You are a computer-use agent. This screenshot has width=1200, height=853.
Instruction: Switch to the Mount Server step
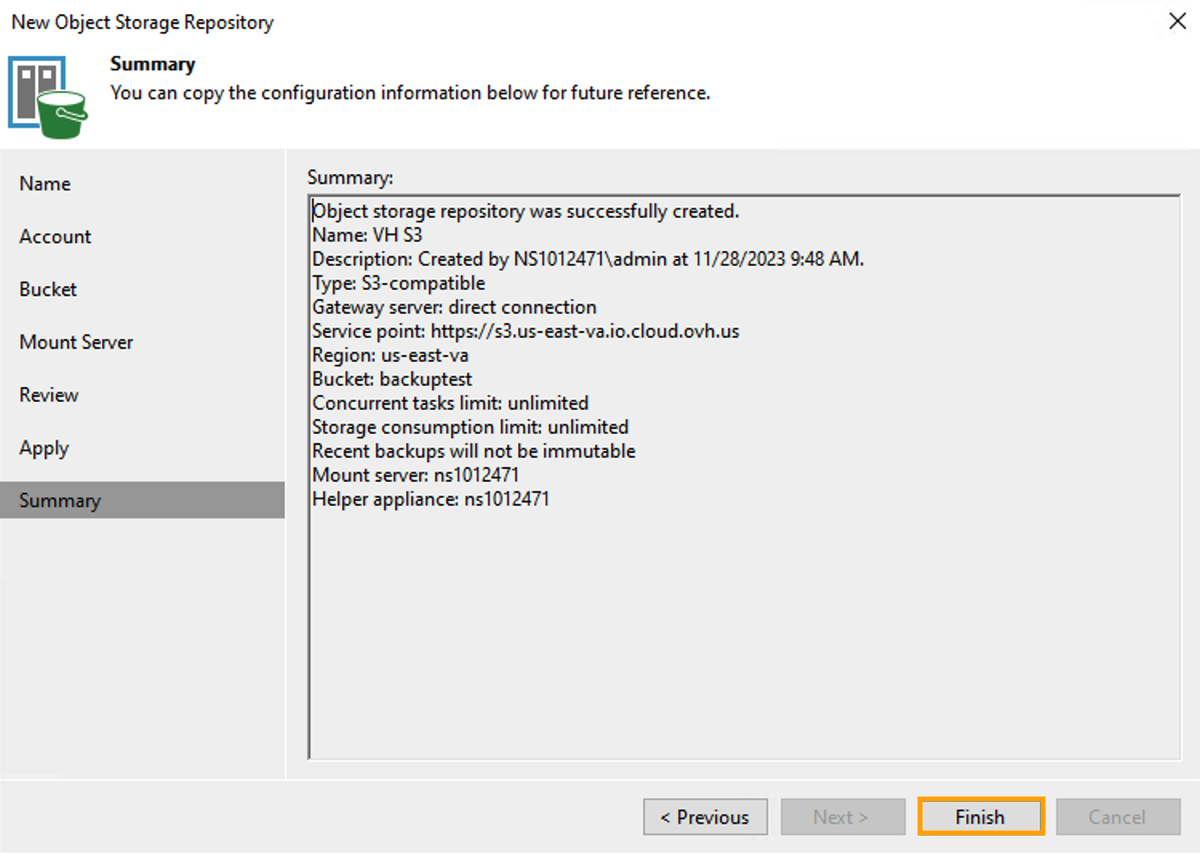[x=76, y=342]
